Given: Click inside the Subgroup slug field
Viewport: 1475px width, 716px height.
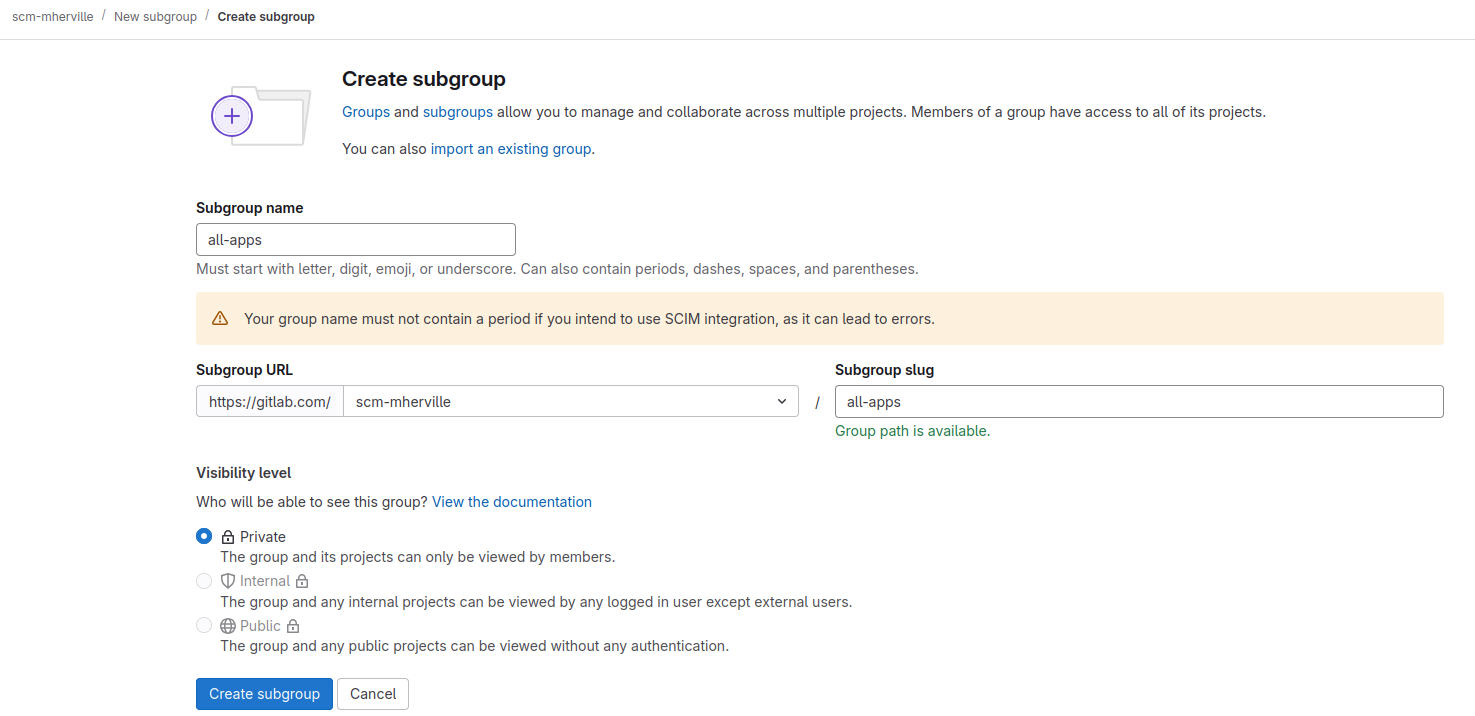Looking at the screenshot, I should pyautogui.click(x=1139, y=401).
